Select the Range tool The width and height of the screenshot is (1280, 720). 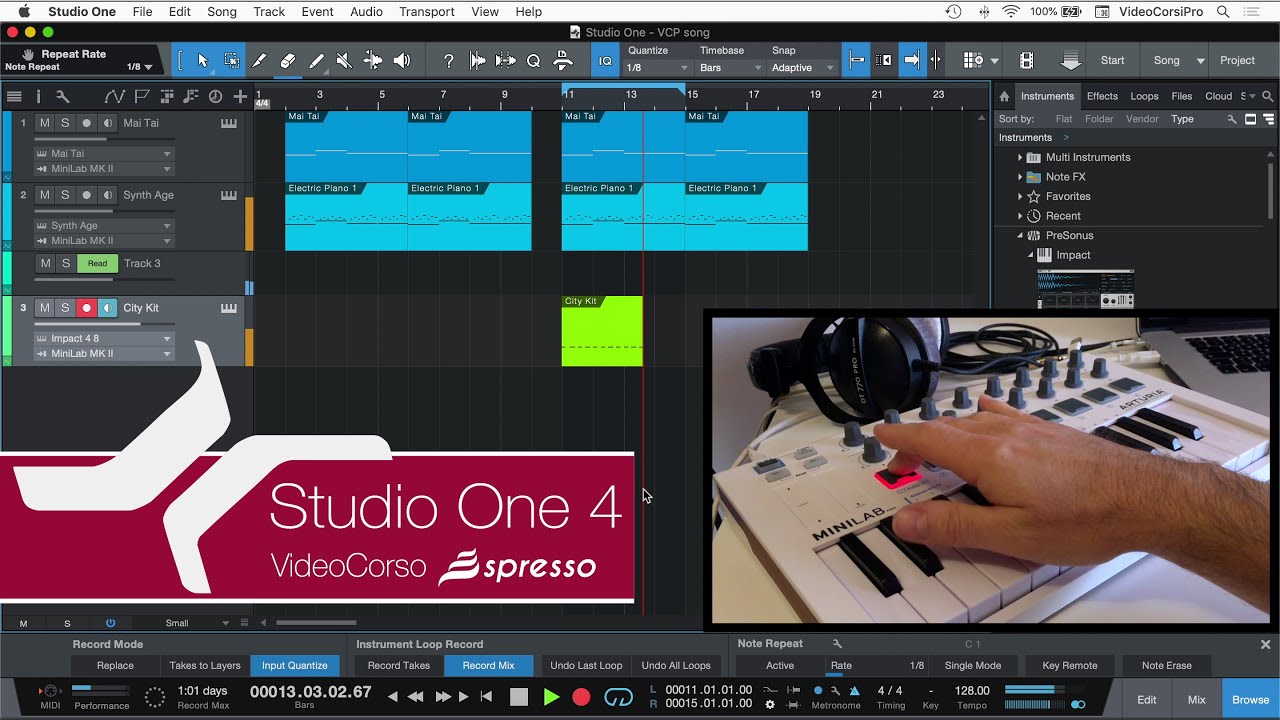pyautogui.click(x=231, y=61)
